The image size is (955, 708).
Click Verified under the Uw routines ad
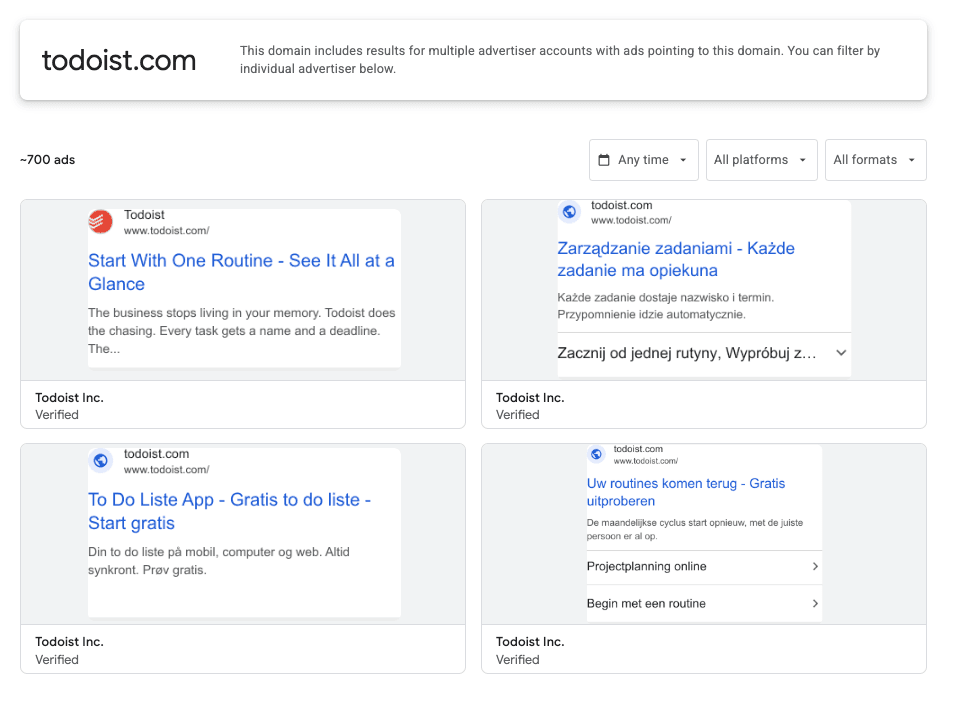click(x=518, y=660)
